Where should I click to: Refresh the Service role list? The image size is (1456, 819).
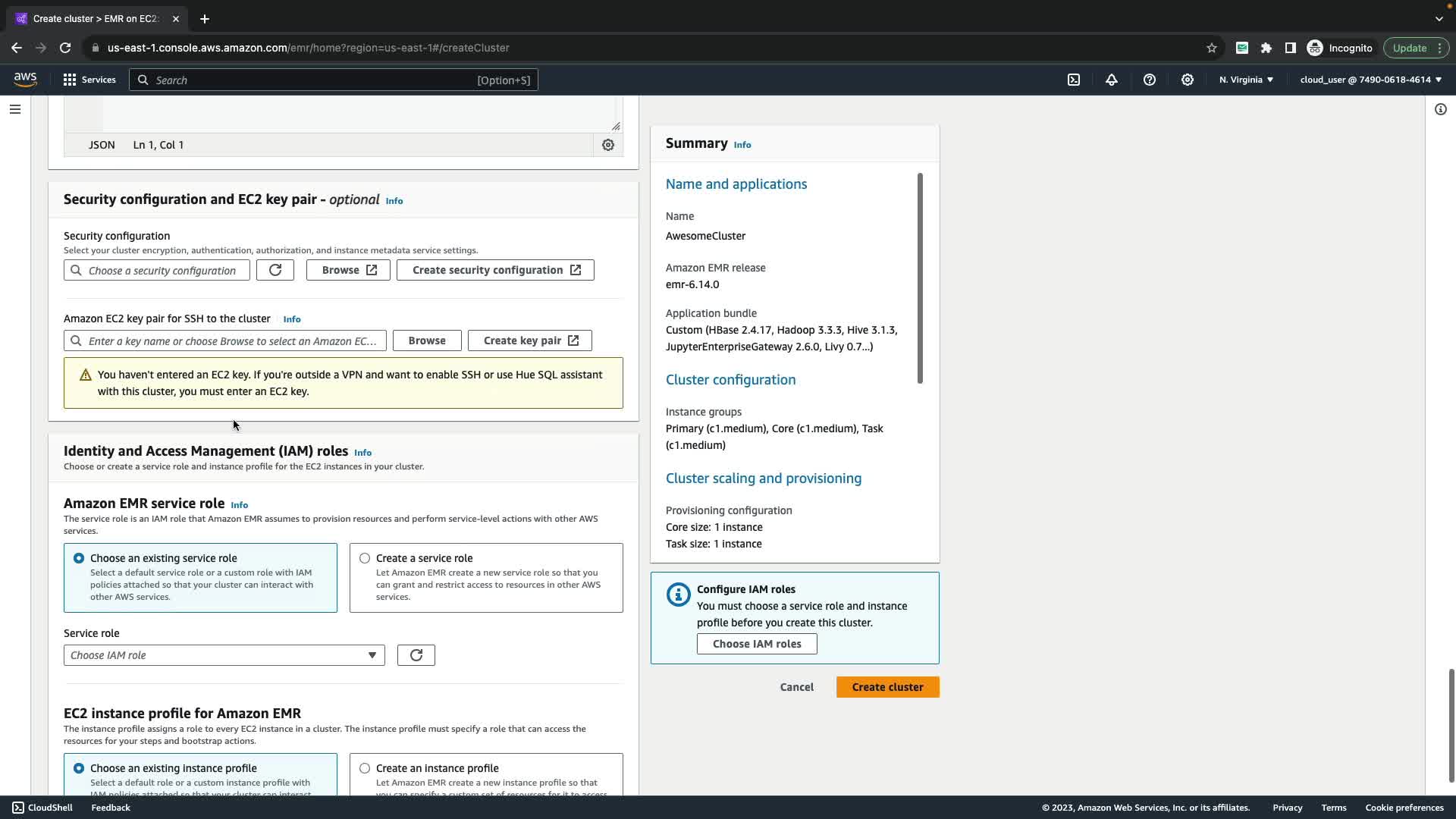(x=416, y=655)
